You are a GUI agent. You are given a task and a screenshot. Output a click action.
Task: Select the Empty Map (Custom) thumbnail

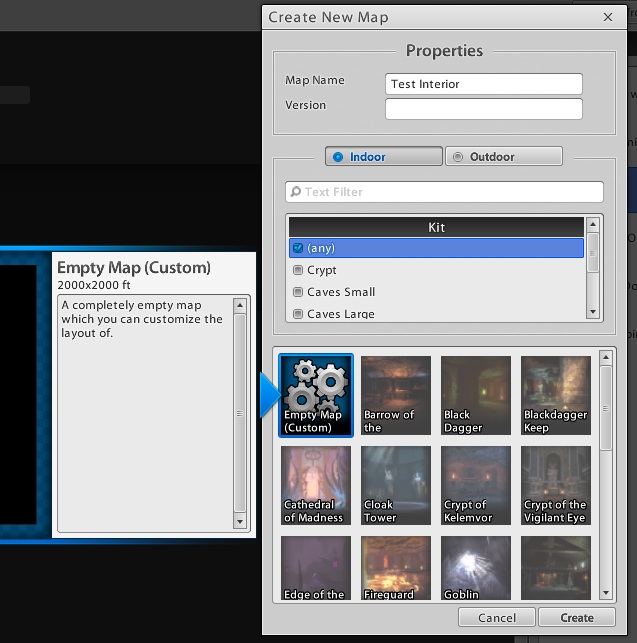click(316, 395)
